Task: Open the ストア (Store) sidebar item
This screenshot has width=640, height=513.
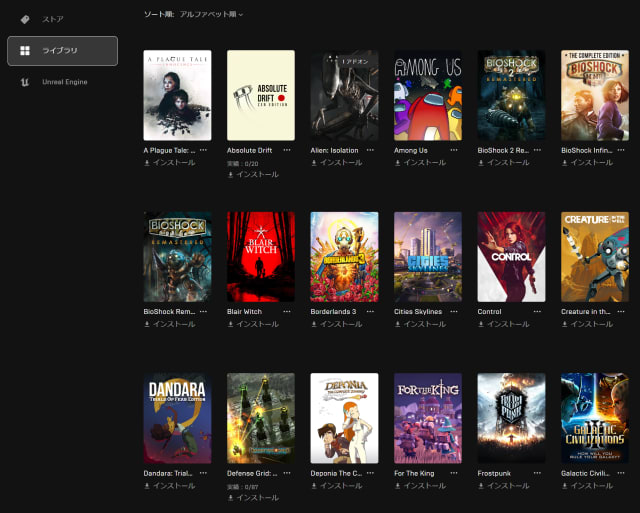Action: click(x=62, y=19)
